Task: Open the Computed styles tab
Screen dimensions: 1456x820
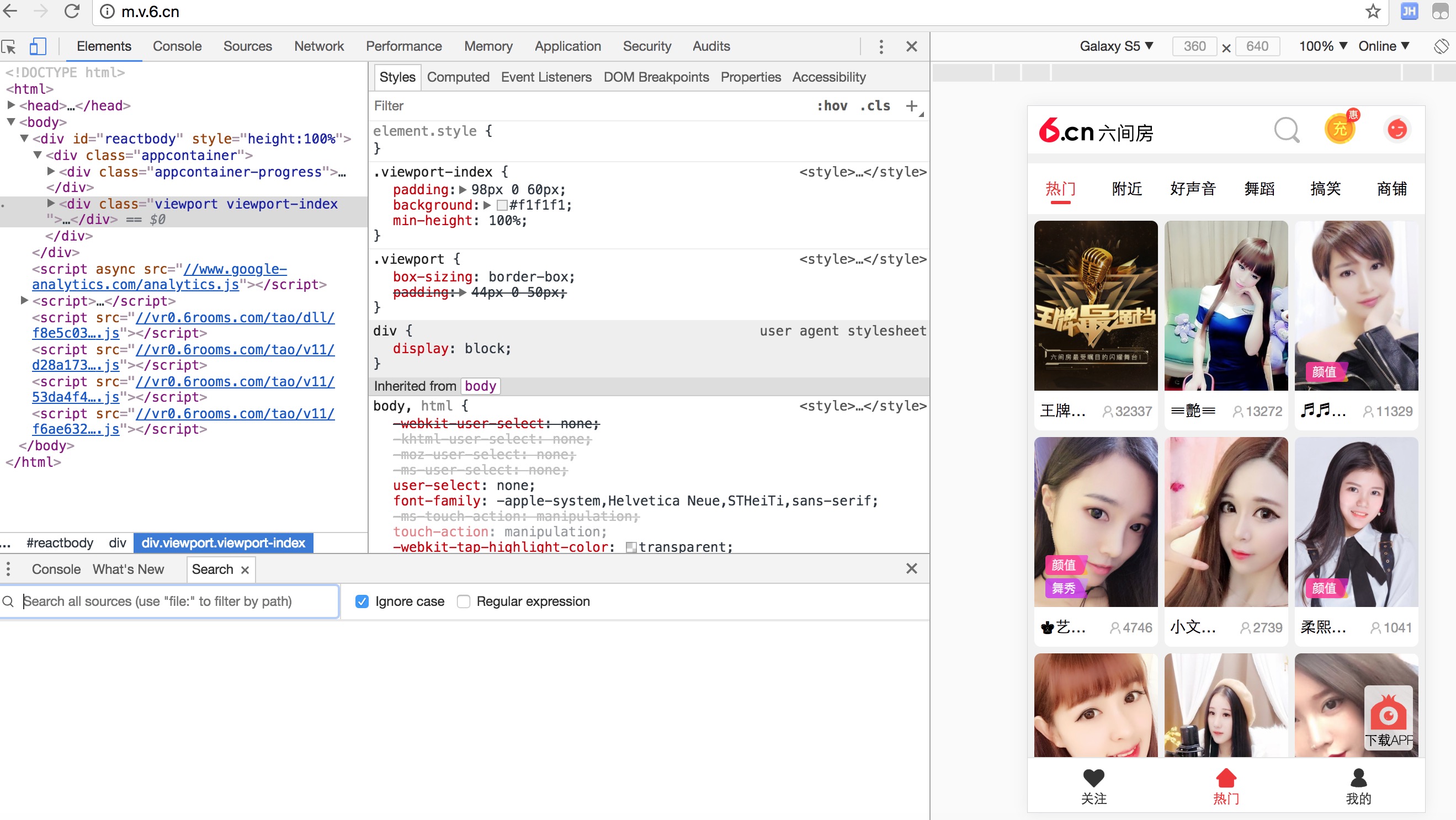Action: coord(458,77)
